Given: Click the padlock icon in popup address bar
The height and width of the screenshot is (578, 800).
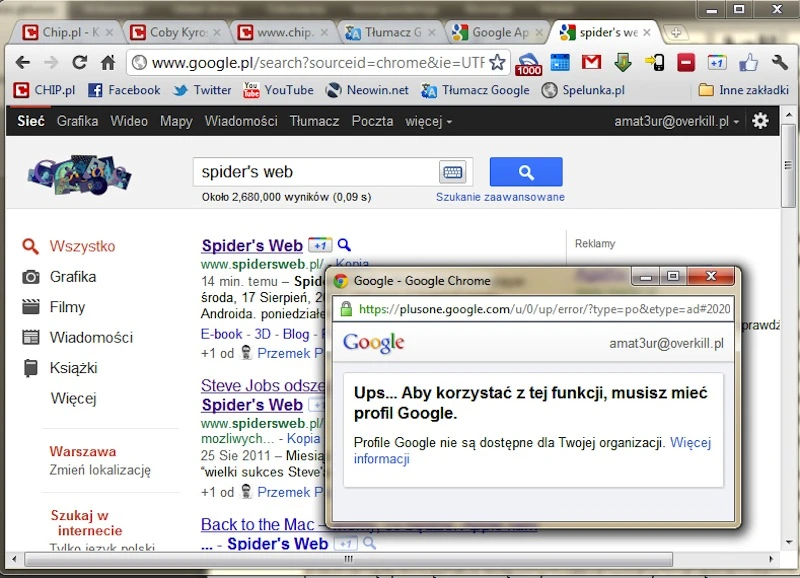Looking at the screenshot, I should [x=346, y=309].
